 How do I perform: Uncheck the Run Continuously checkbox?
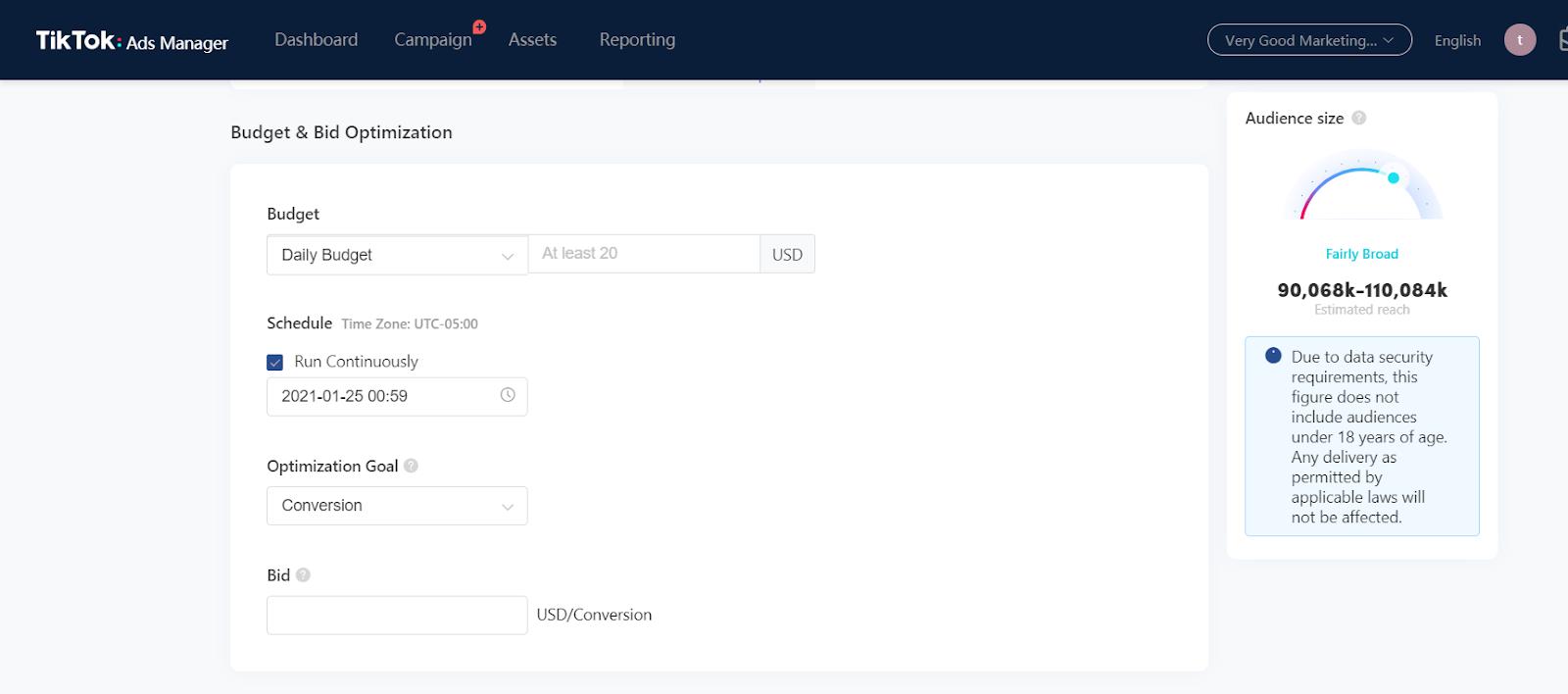coord(275,362)
